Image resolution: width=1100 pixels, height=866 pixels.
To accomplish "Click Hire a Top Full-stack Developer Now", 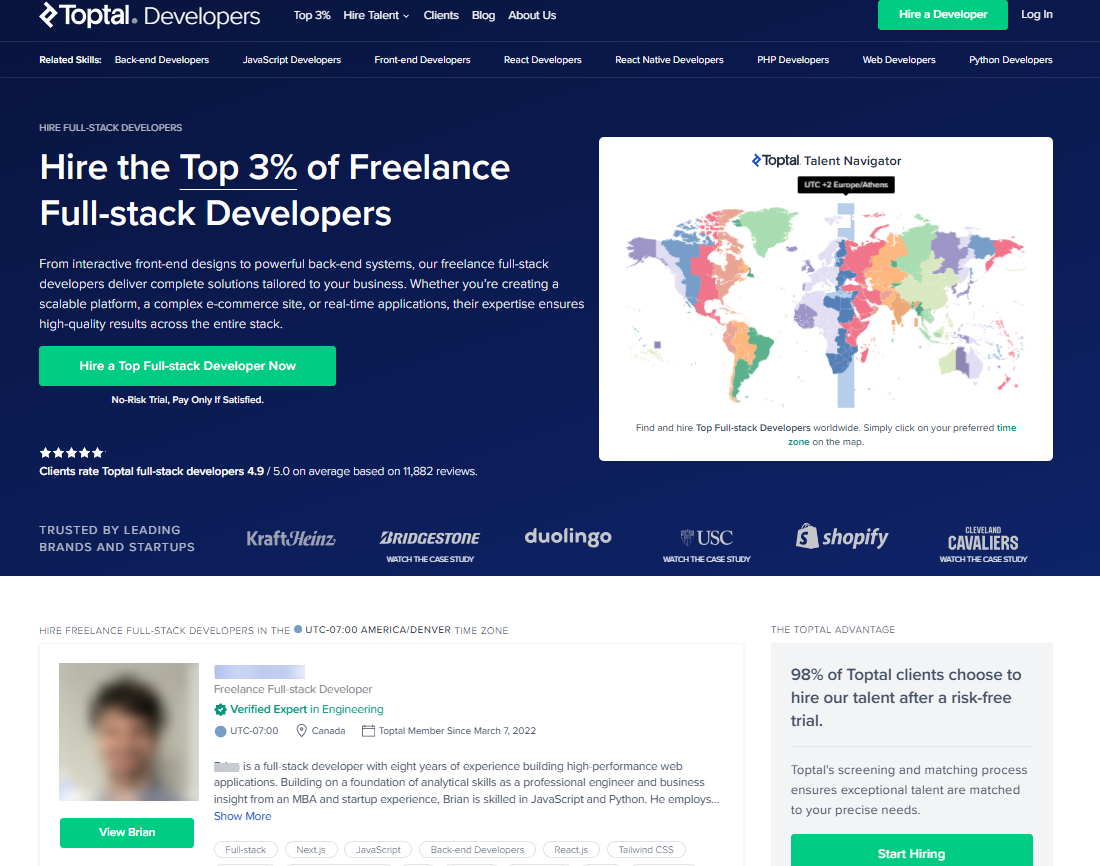I will 187,366.
